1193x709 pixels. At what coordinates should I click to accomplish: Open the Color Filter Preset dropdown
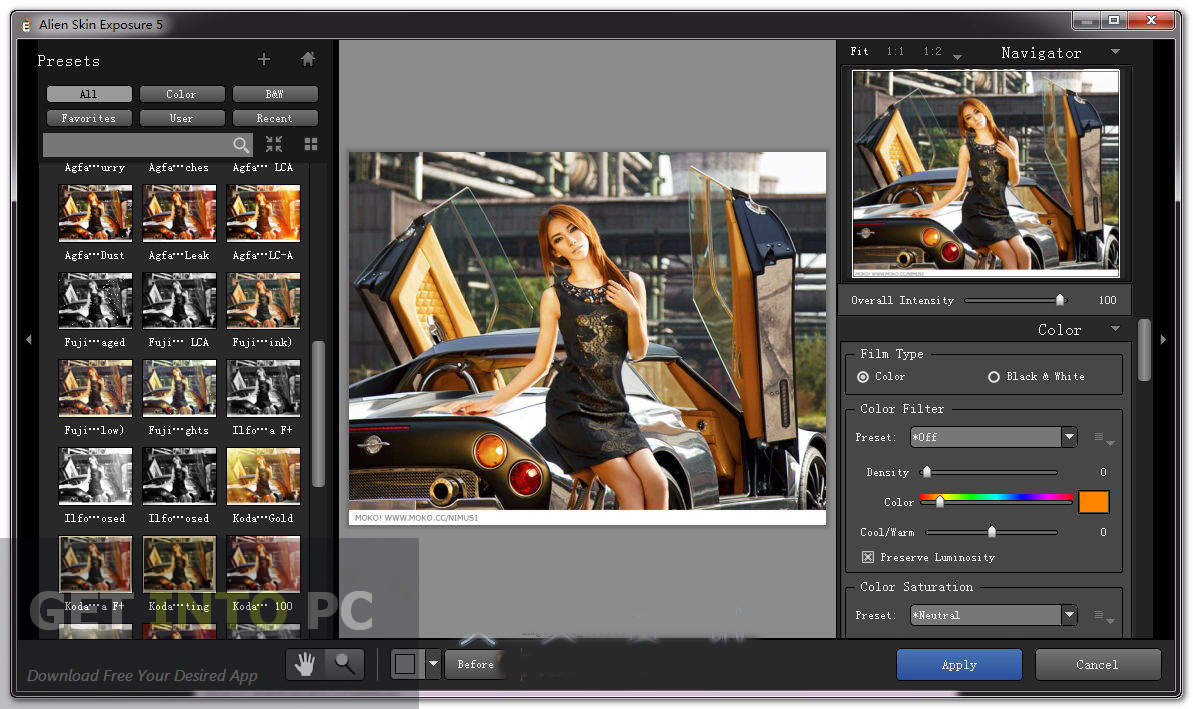(x=994, y=437)
